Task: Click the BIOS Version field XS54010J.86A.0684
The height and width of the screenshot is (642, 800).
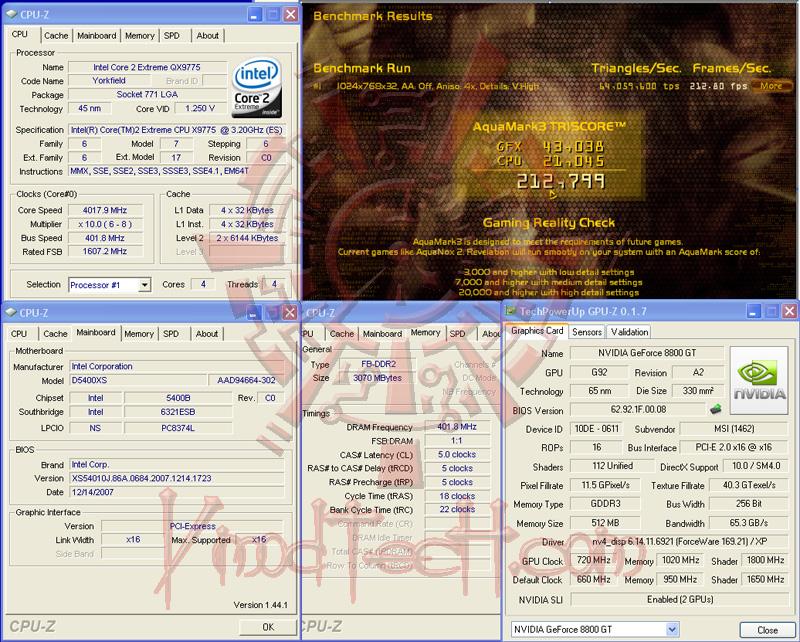Action: point(177,478)
